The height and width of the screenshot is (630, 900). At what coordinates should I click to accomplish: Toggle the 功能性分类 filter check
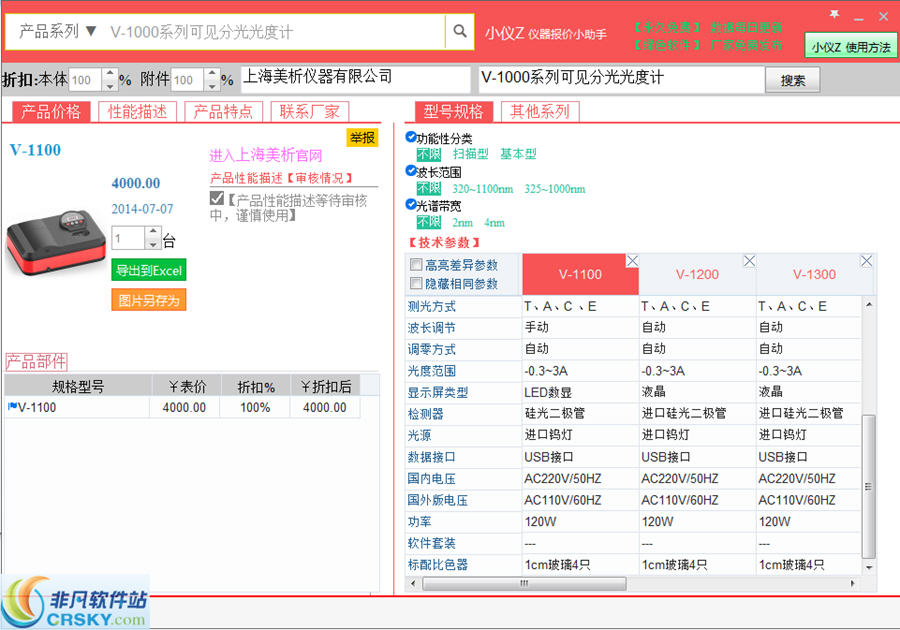pos(410,137)
